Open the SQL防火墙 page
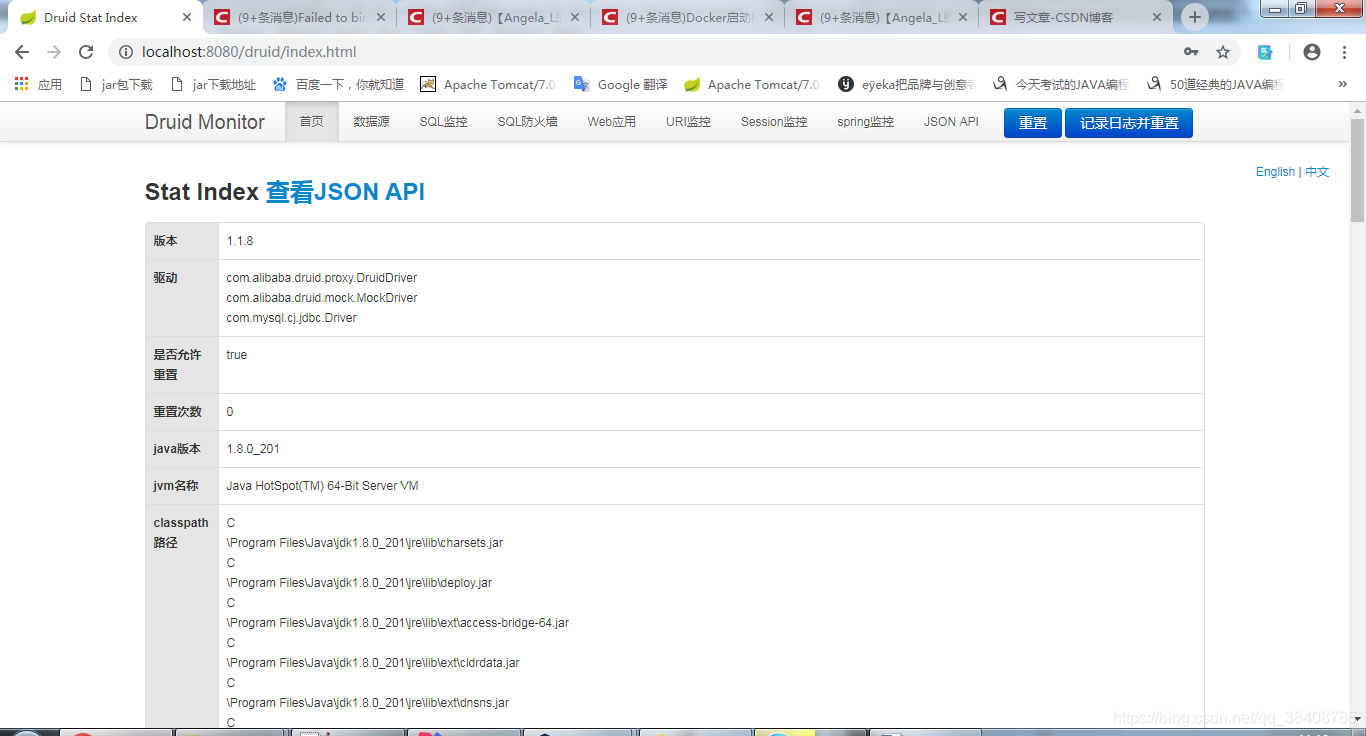This screenshot has height=736, width=1366. 527,122
